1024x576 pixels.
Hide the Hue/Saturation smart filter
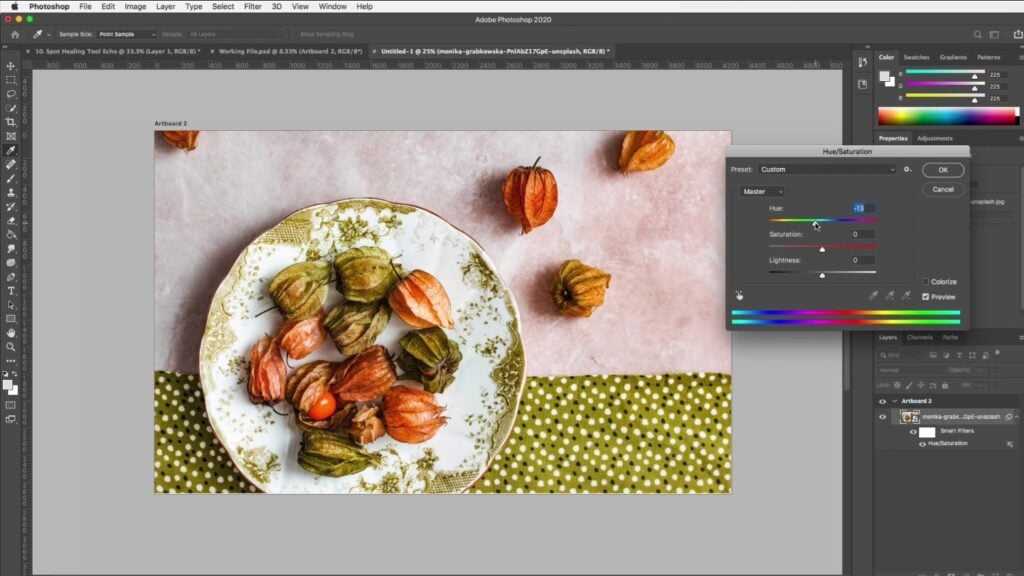click(922, 443)
